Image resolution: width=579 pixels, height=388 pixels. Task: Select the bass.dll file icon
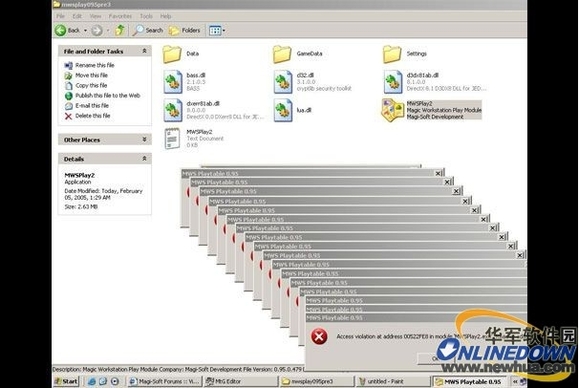[x=173, y=82]
